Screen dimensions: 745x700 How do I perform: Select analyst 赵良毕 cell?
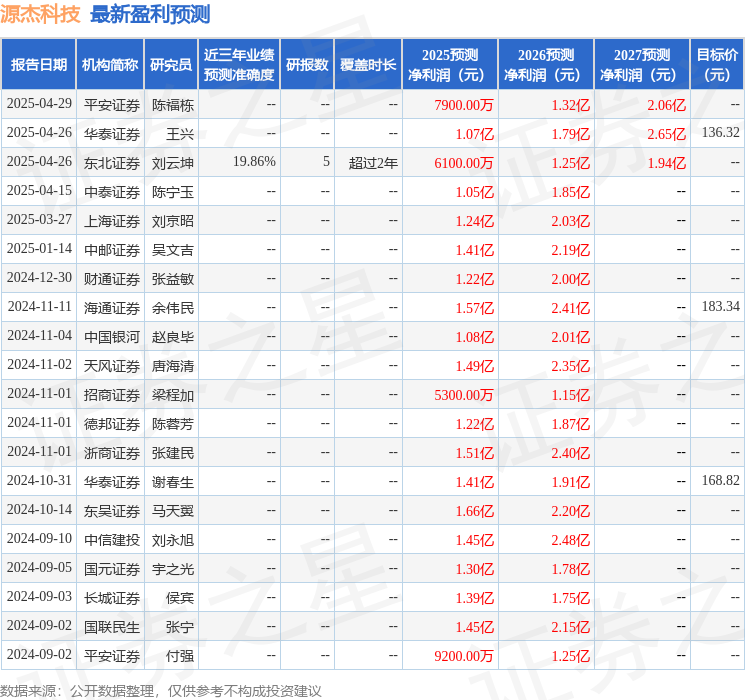(x=171, y=336)
